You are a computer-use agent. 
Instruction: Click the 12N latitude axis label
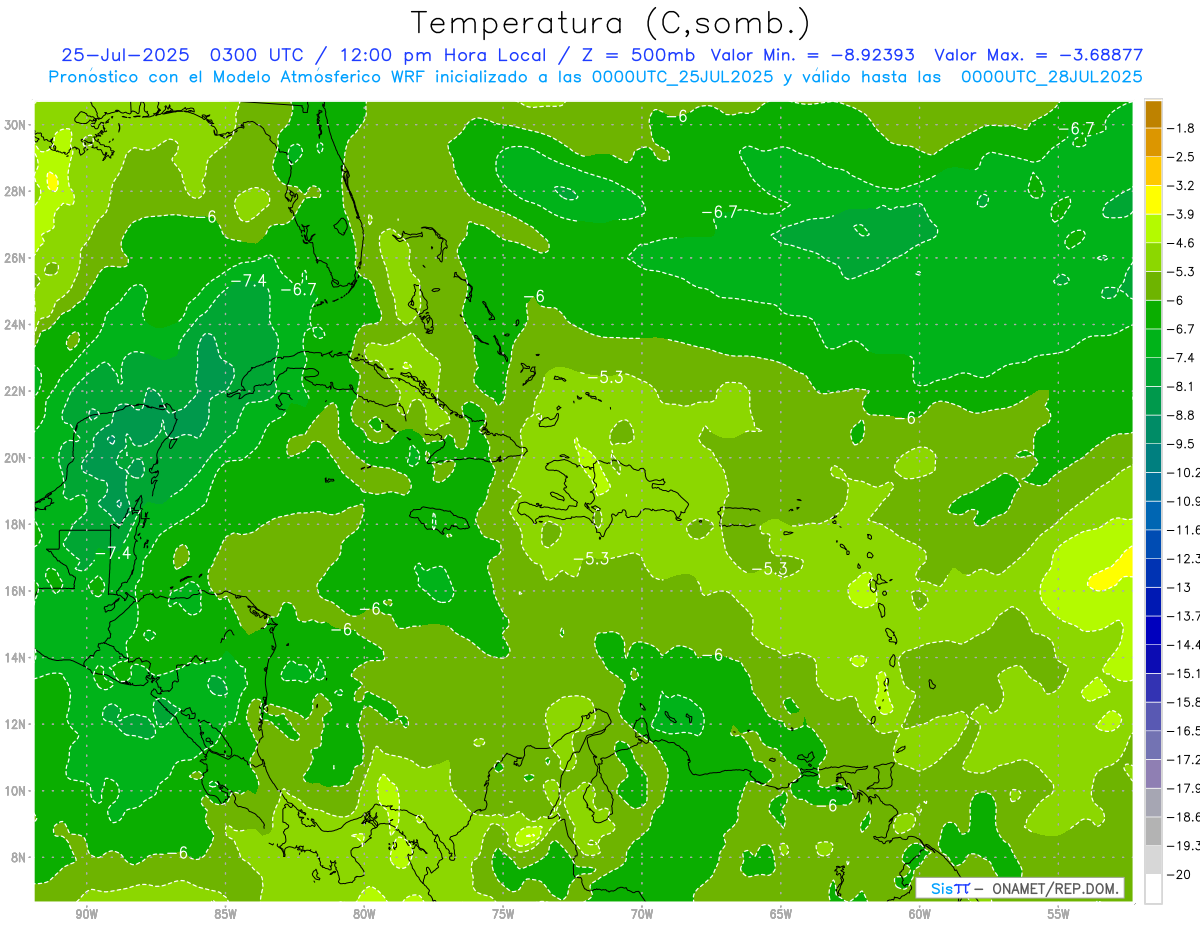coord(16,724)
